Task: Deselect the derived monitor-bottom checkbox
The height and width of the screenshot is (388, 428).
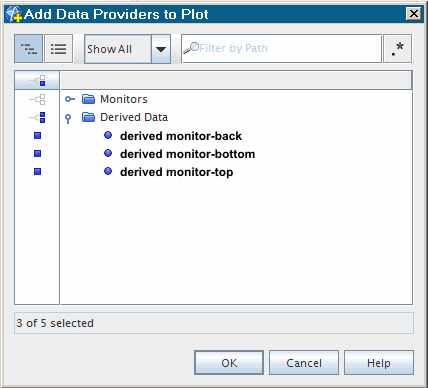Action: pos(37,154)
